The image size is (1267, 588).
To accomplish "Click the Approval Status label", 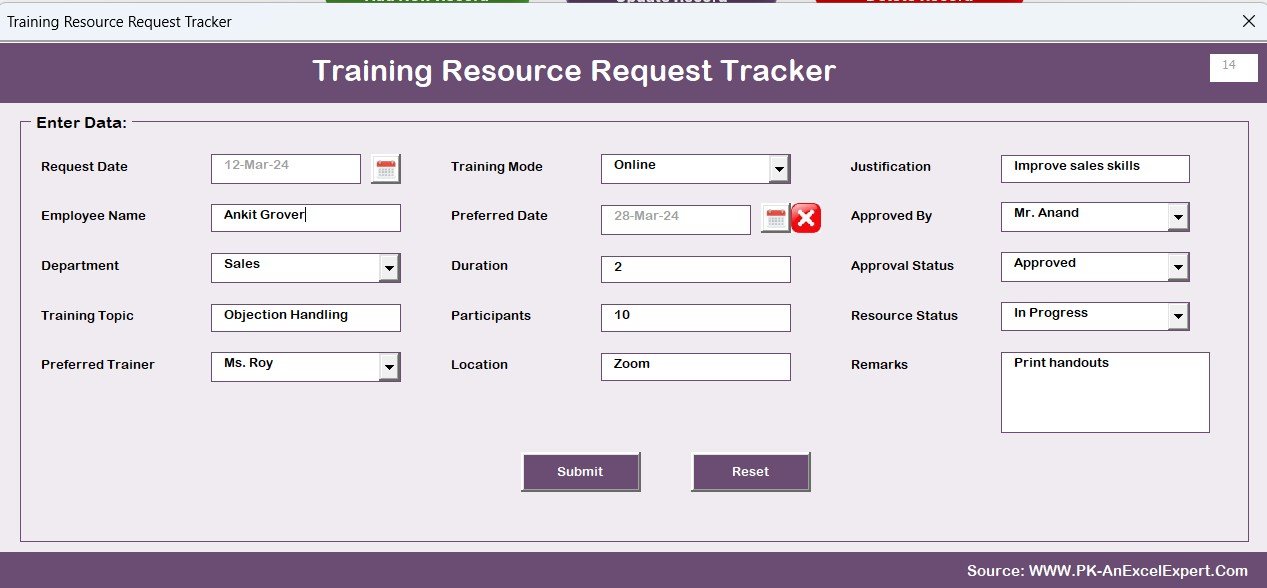I will click(x=902, y=266).
